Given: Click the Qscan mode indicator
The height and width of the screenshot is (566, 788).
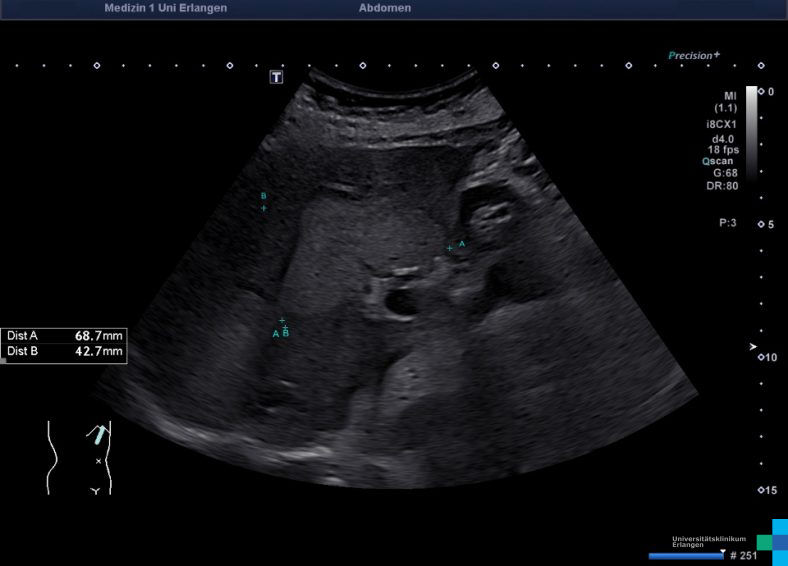Looking at the screenshot, I should tap(719, 160).
